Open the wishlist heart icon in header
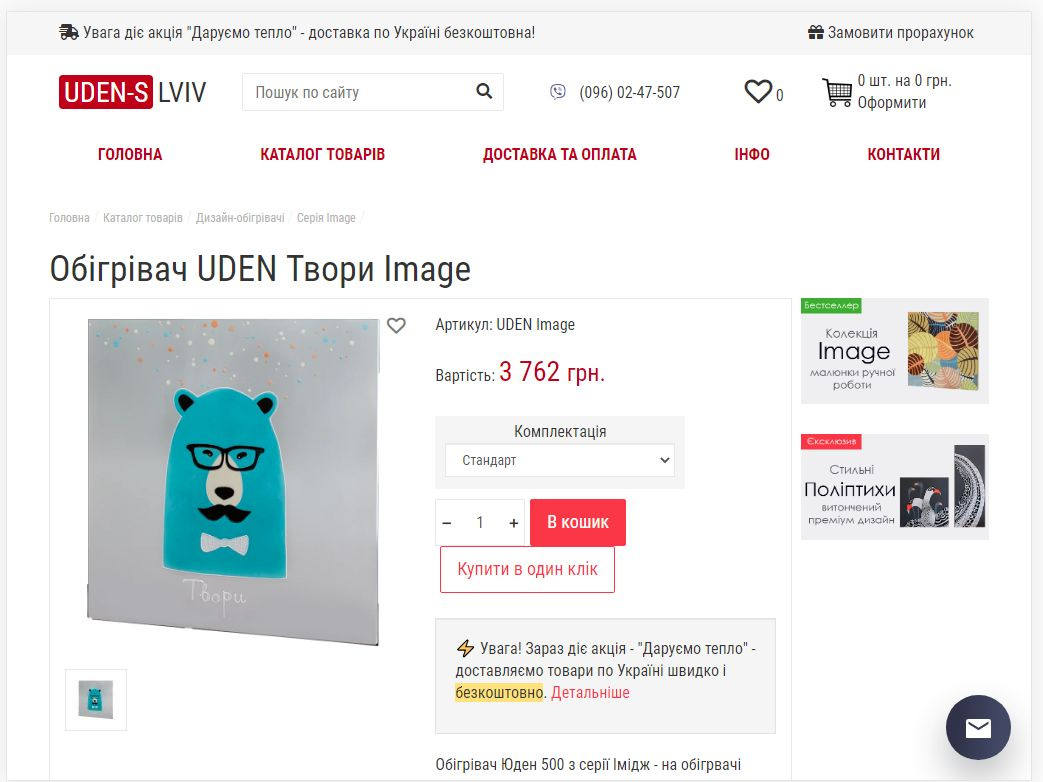 [758, 91]
